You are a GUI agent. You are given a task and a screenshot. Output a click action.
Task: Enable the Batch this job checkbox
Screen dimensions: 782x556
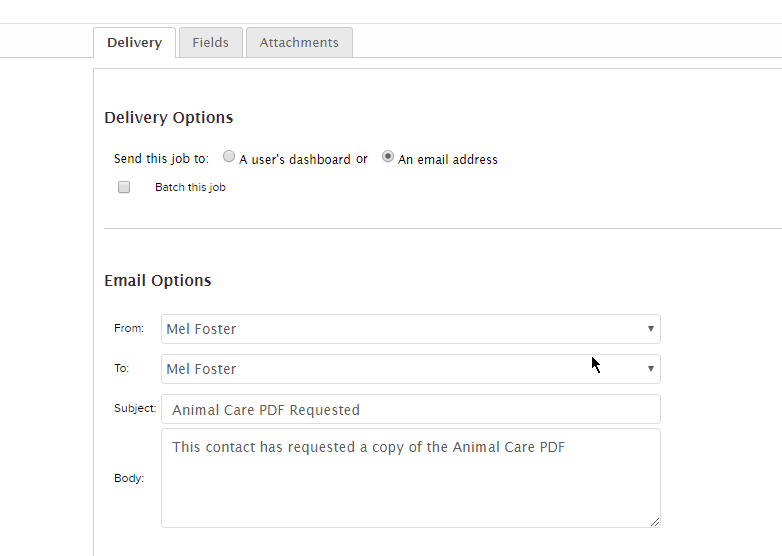[x=124, y=187]
